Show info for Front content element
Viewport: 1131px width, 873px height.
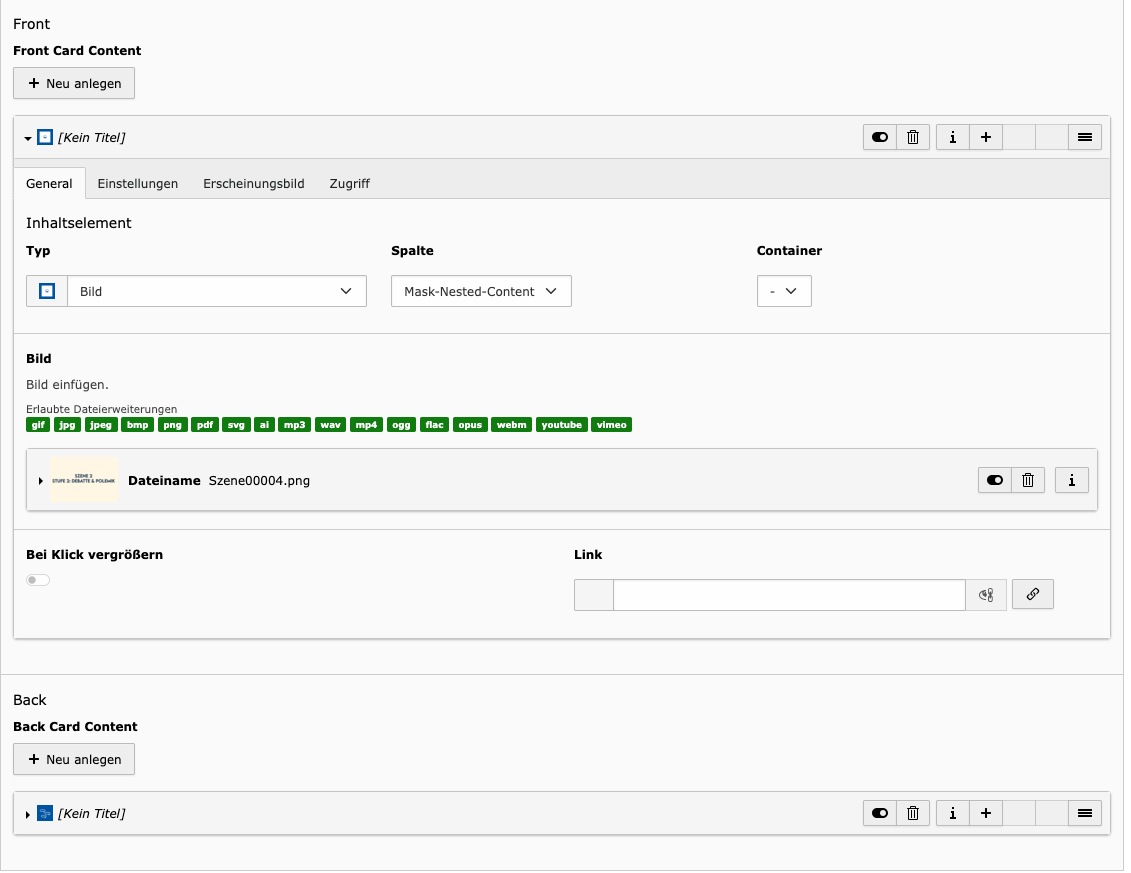click(x=952, y=138)
